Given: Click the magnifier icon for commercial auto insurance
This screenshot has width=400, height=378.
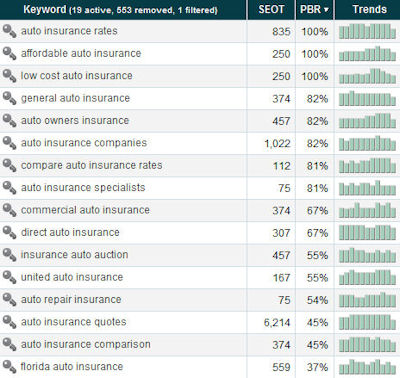Looking at the screenshot, I should 9,210.
